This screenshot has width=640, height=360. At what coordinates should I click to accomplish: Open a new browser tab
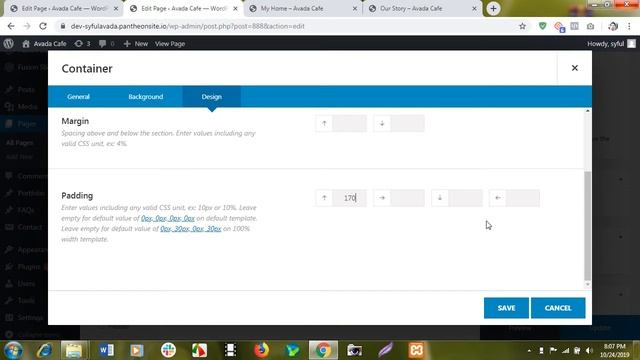coord(493,9)
